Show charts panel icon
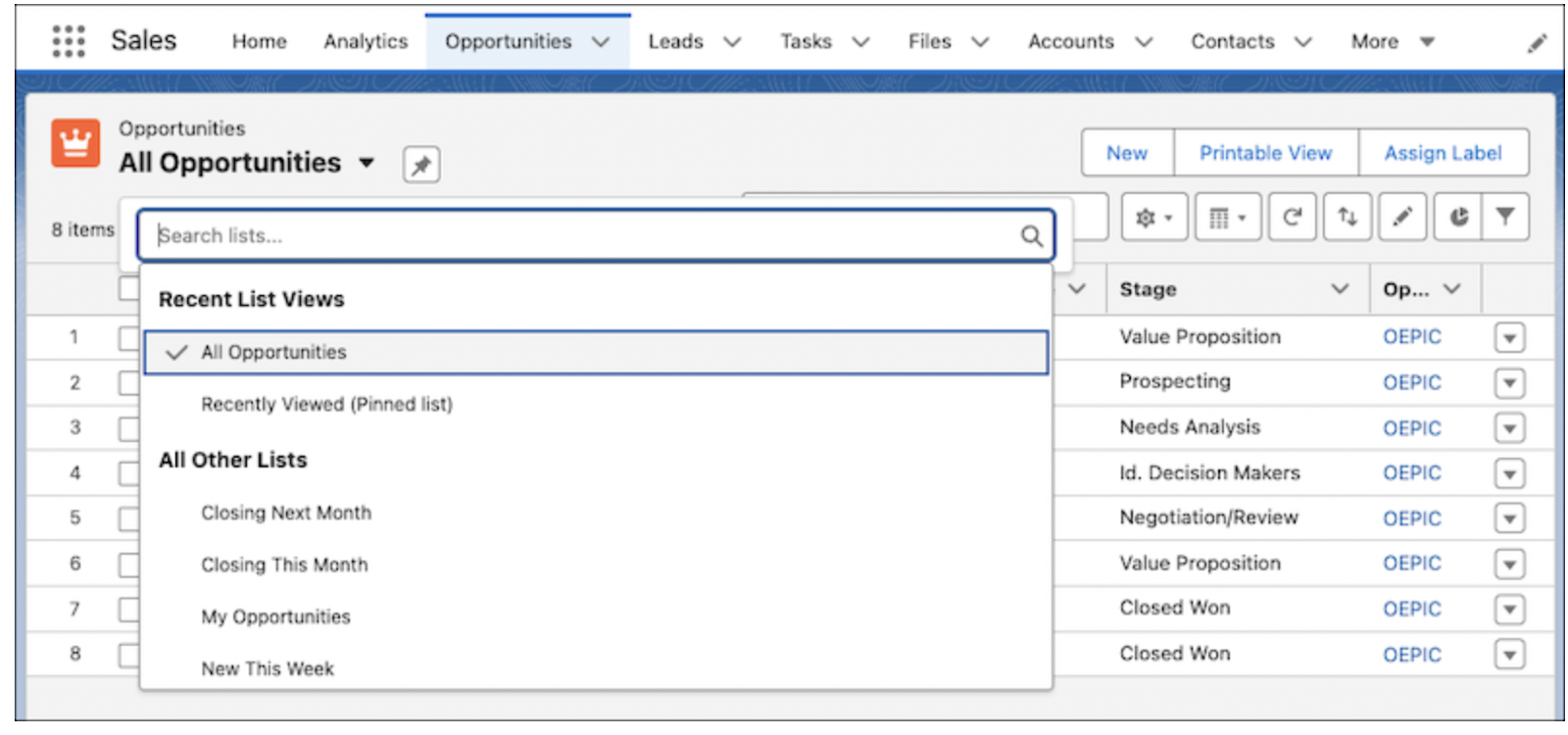This screenshot has height=735, width=1568. click(x=1458, y=218)
